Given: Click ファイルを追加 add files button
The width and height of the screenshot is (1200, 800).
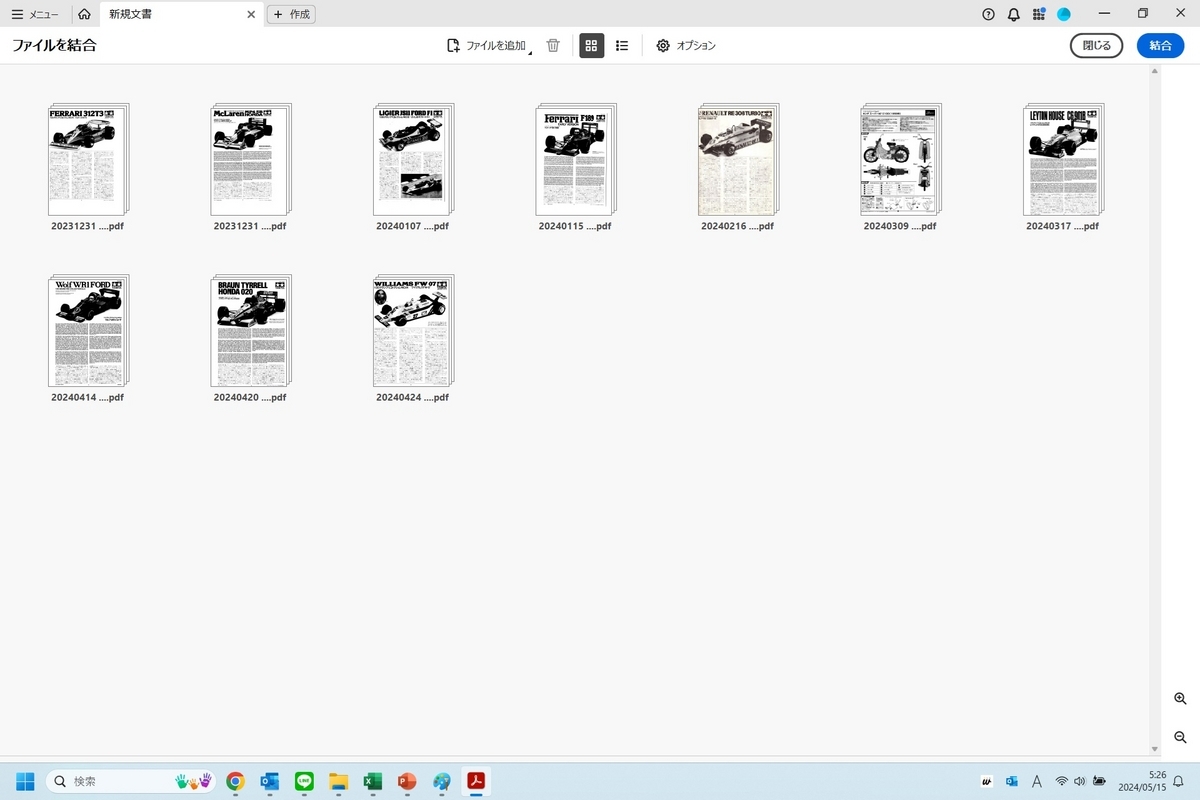Looking at the screenshot, I should click(489, 45).
